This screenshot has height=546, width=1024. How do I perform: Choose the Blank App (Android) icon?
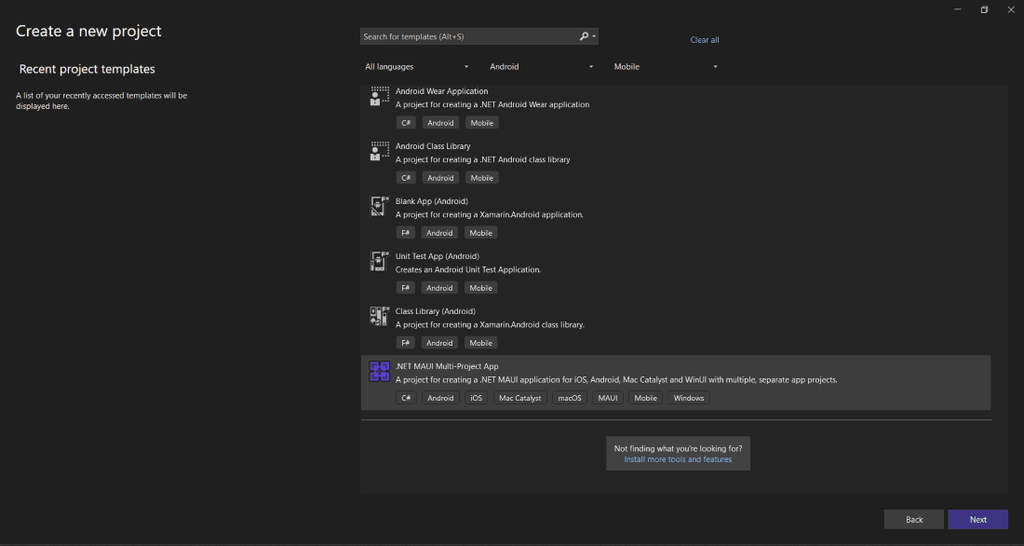pyautogui.click(x=379, y=206)
